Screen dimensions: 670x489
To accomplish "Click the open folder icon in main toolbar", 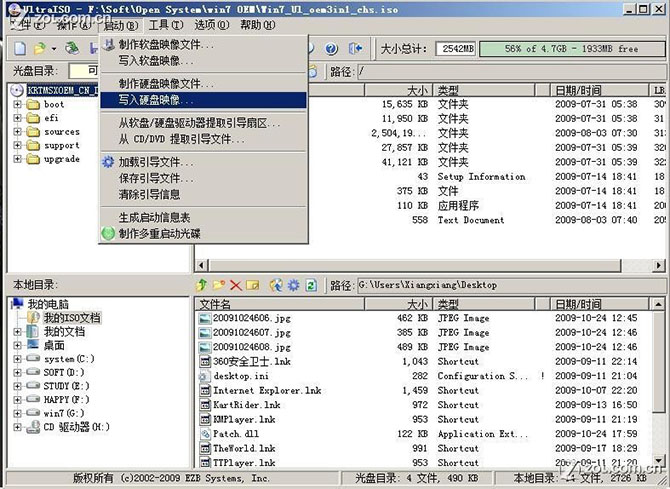I will [x=38, y=48].
